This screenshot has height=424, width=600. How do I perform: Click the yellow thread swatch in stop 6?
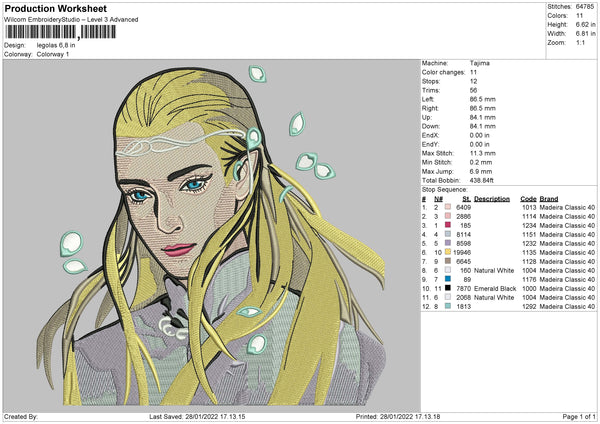pos(450,255)
